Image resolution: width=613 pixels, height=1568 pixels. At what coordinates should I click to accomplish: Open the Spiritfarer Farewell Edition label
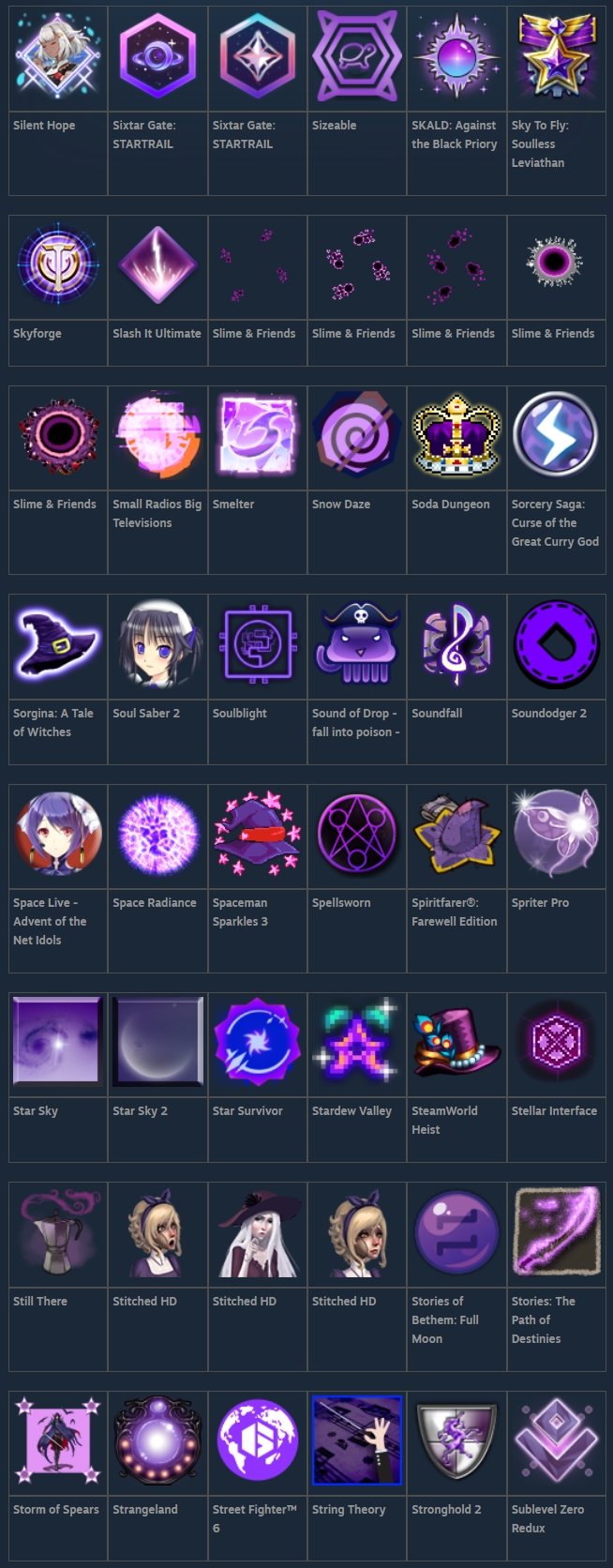coord(455,912)
